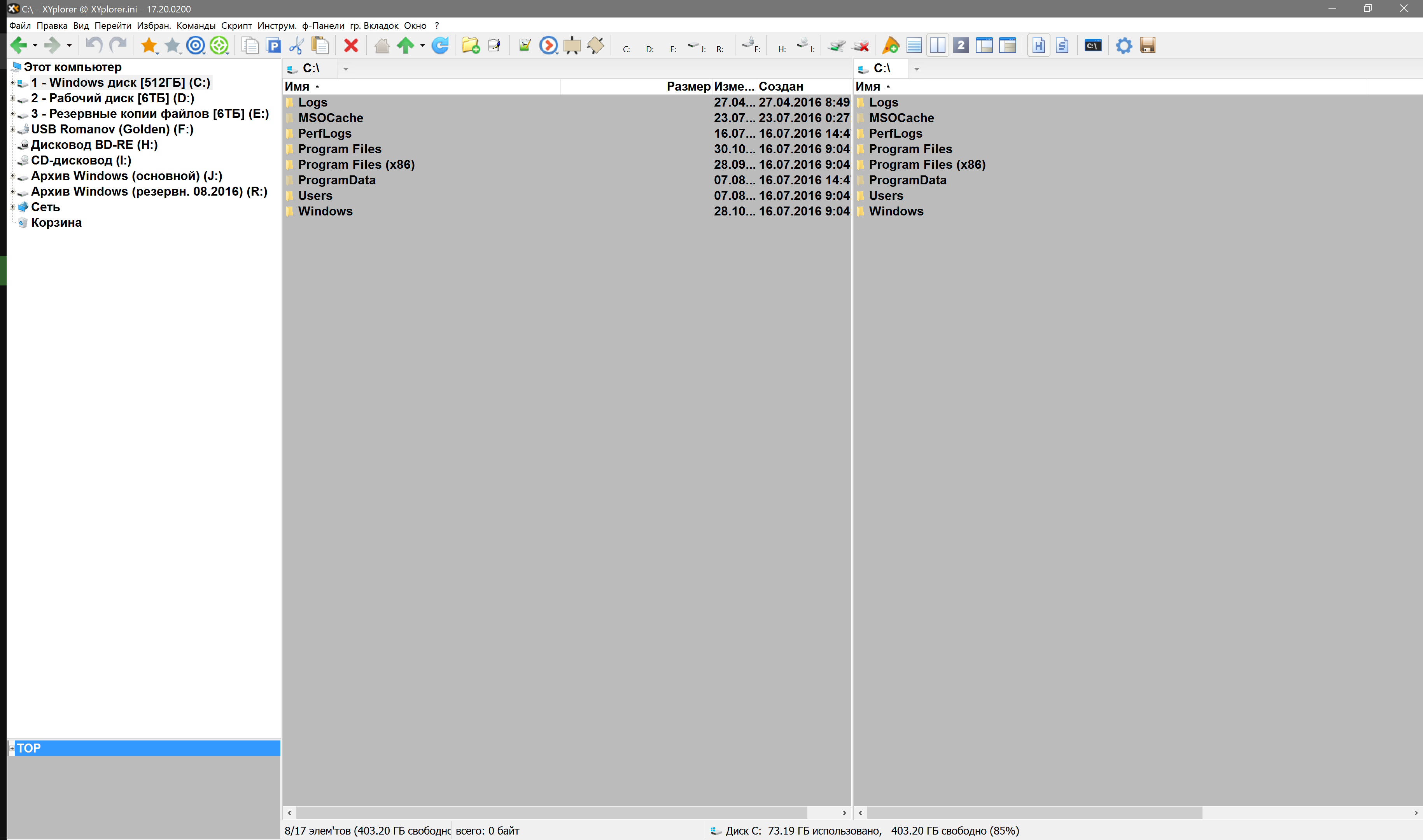
Task: Expand the Сеть node in tree
Action: click(12, 207)
